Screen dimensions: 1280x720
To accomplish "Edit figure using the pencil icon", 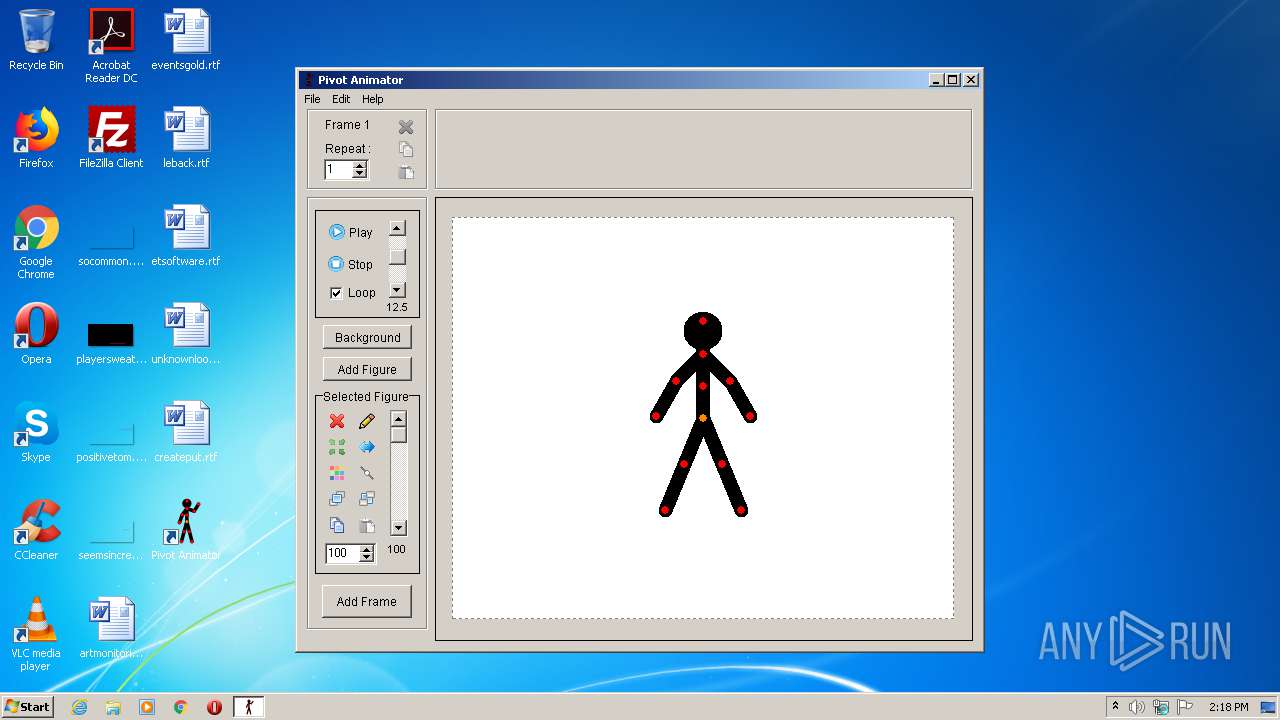I will tap(367, 421).
